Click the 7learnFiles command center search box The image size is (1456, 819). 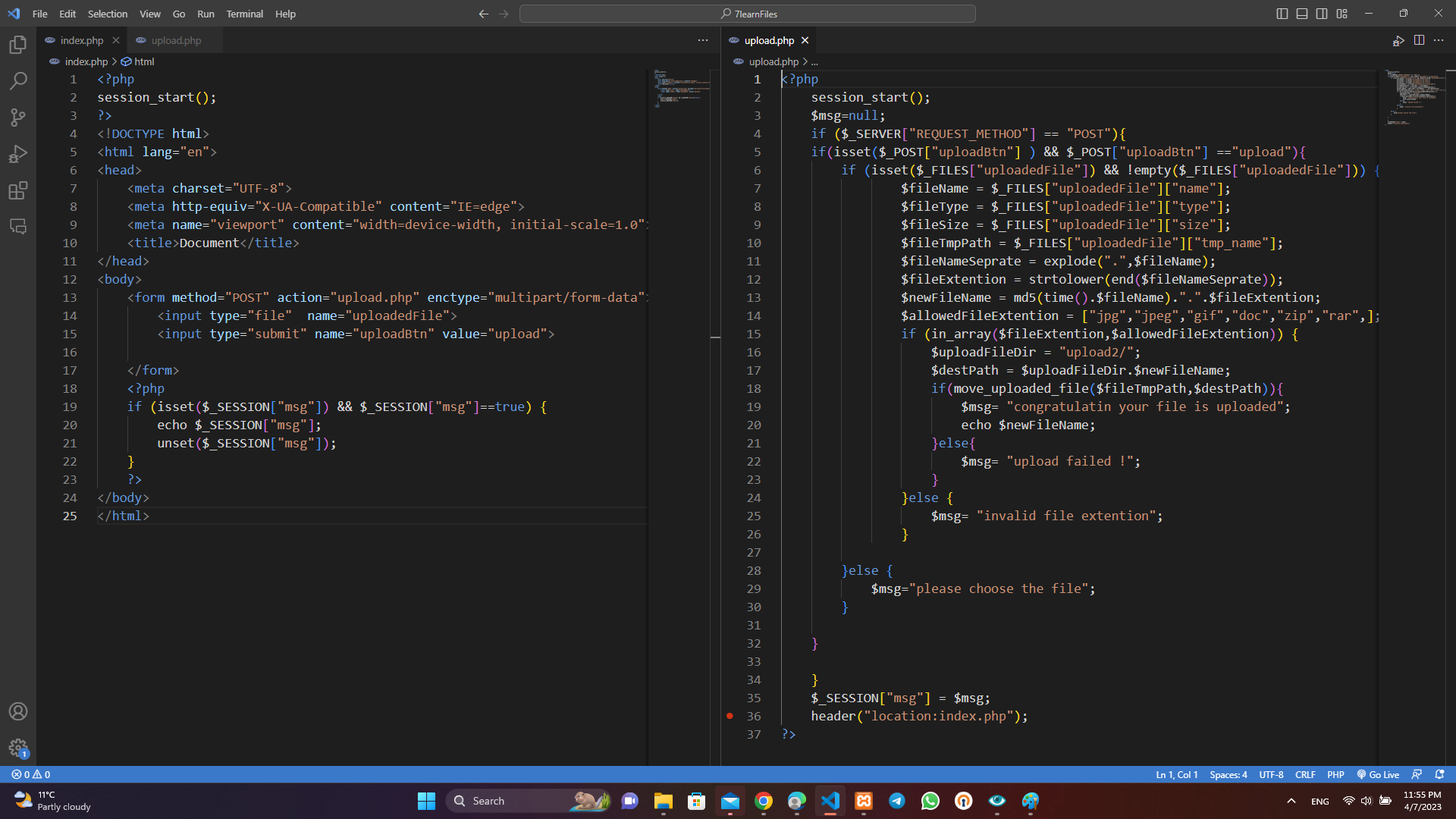pos(748,14)
